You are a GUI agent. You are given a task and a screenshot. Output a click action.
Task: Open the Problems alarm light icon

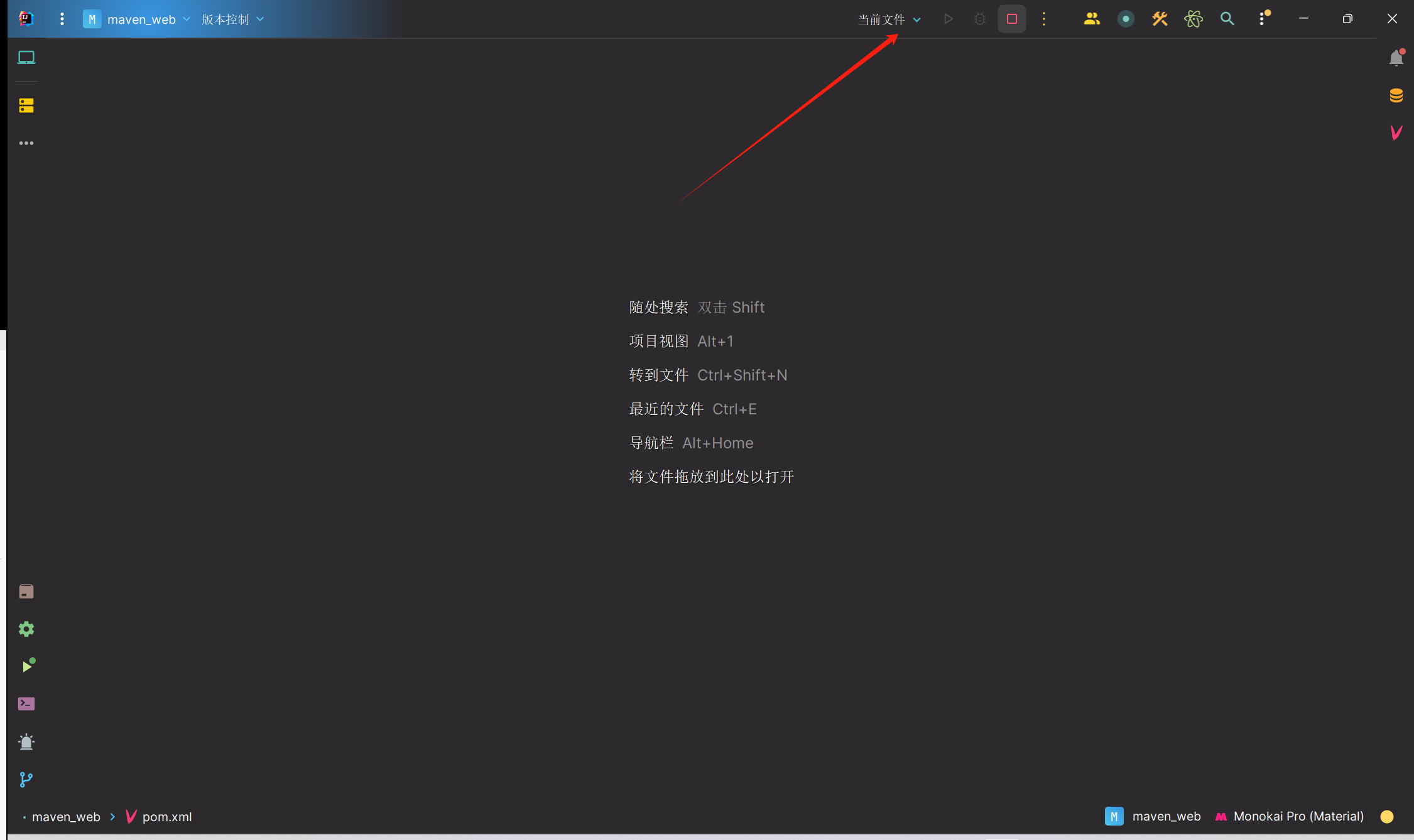pyautogui.click(x=26, y=742)
